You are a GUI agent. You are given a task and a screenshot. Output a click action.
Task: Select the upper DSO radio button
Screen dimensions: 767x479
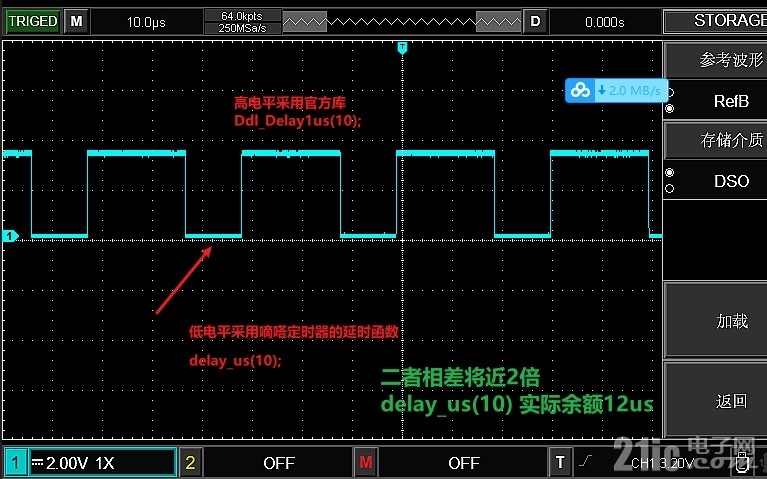click(x=670, y=173)
